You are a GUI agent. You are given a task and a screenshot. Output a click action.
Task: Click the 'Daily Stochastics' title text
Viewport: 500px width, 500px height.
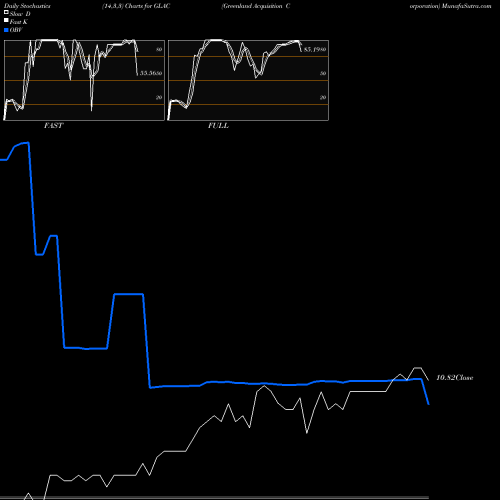(27, 6)
